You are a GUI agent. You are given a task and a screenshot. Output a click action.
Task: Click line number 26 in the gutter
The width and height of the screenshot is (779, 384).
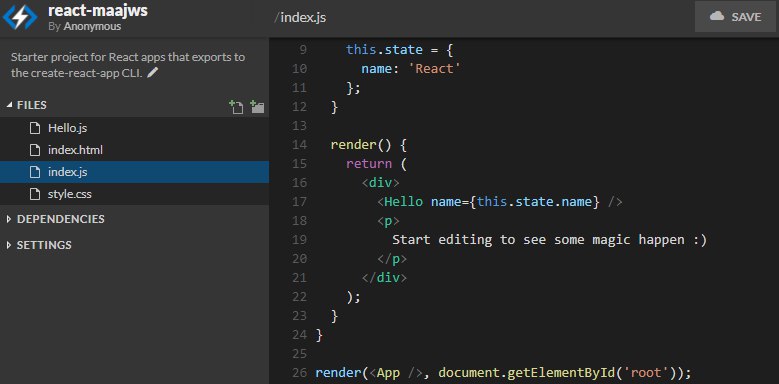[x=300, y=373]
